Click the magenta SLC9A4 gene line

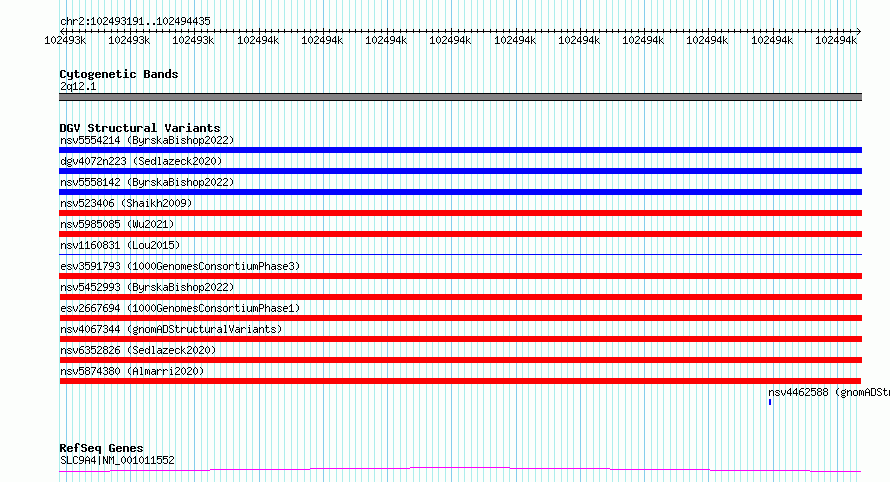460,470
